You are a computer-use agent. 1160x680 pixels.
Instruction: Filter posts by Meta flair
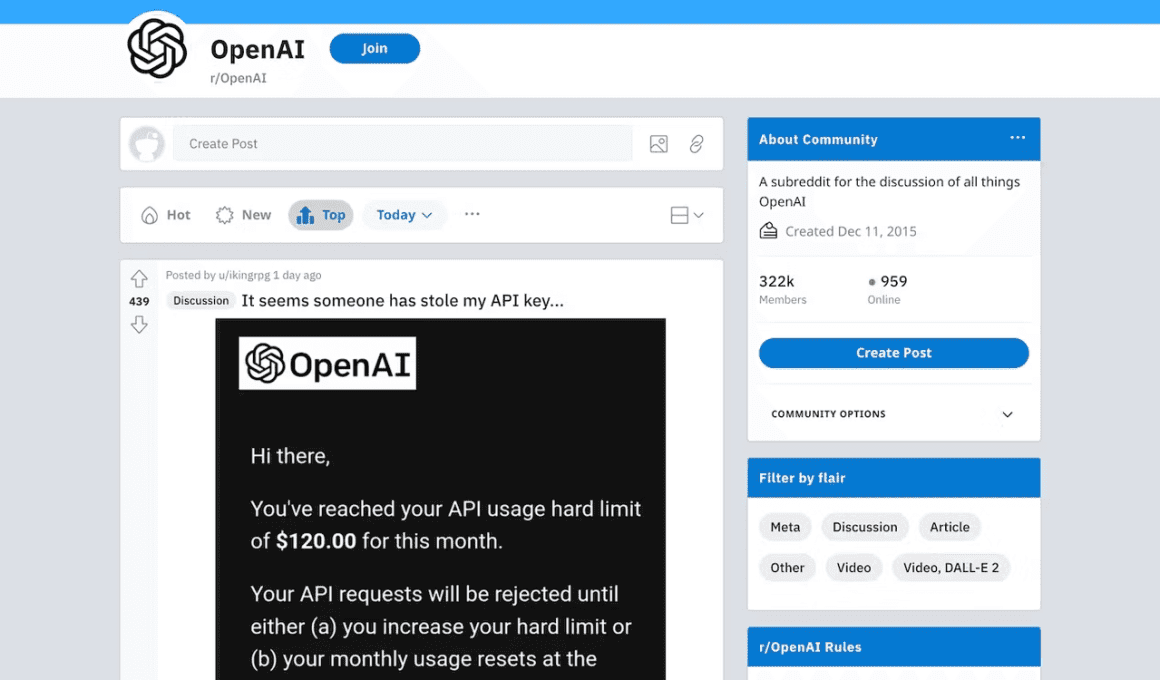click(x=785, y=527)
